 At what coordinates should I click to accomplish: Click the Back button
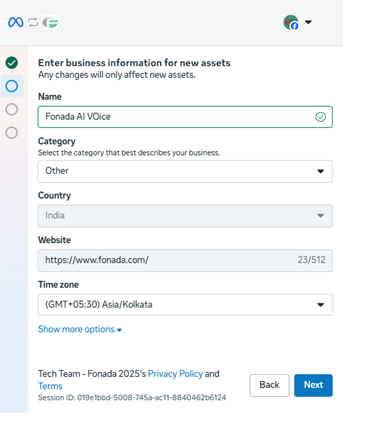tap(269, 385)
